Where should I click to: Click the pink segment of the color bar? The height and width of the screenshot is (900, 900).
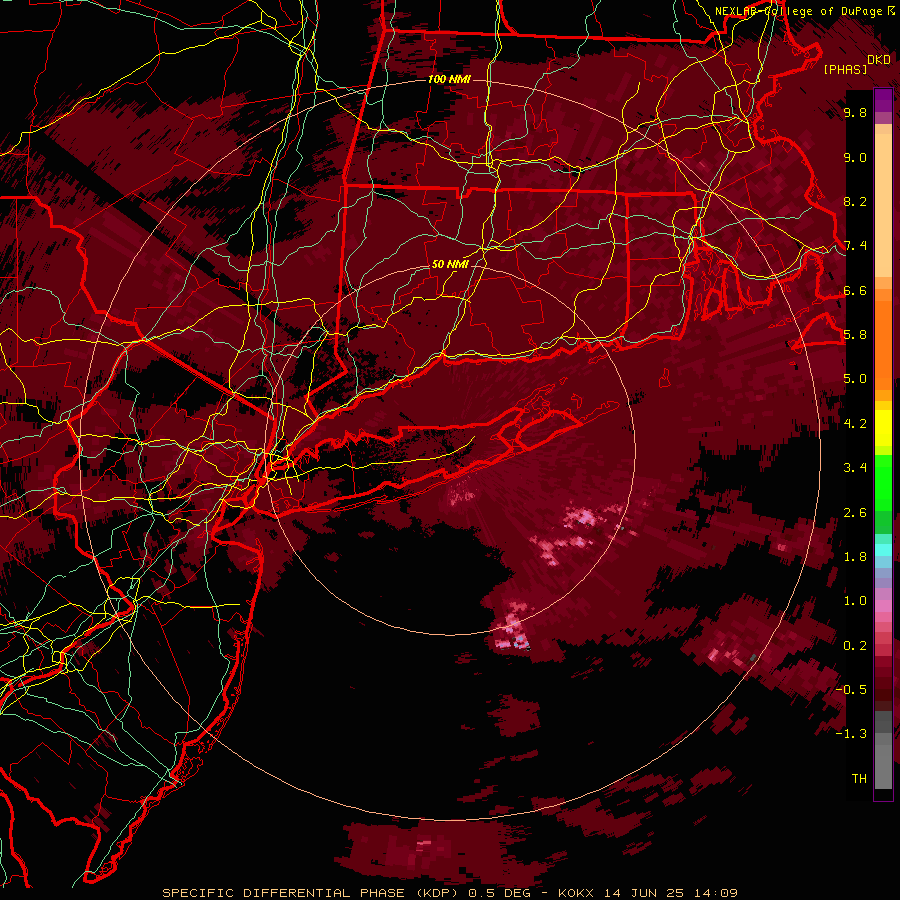pos(883,606)
